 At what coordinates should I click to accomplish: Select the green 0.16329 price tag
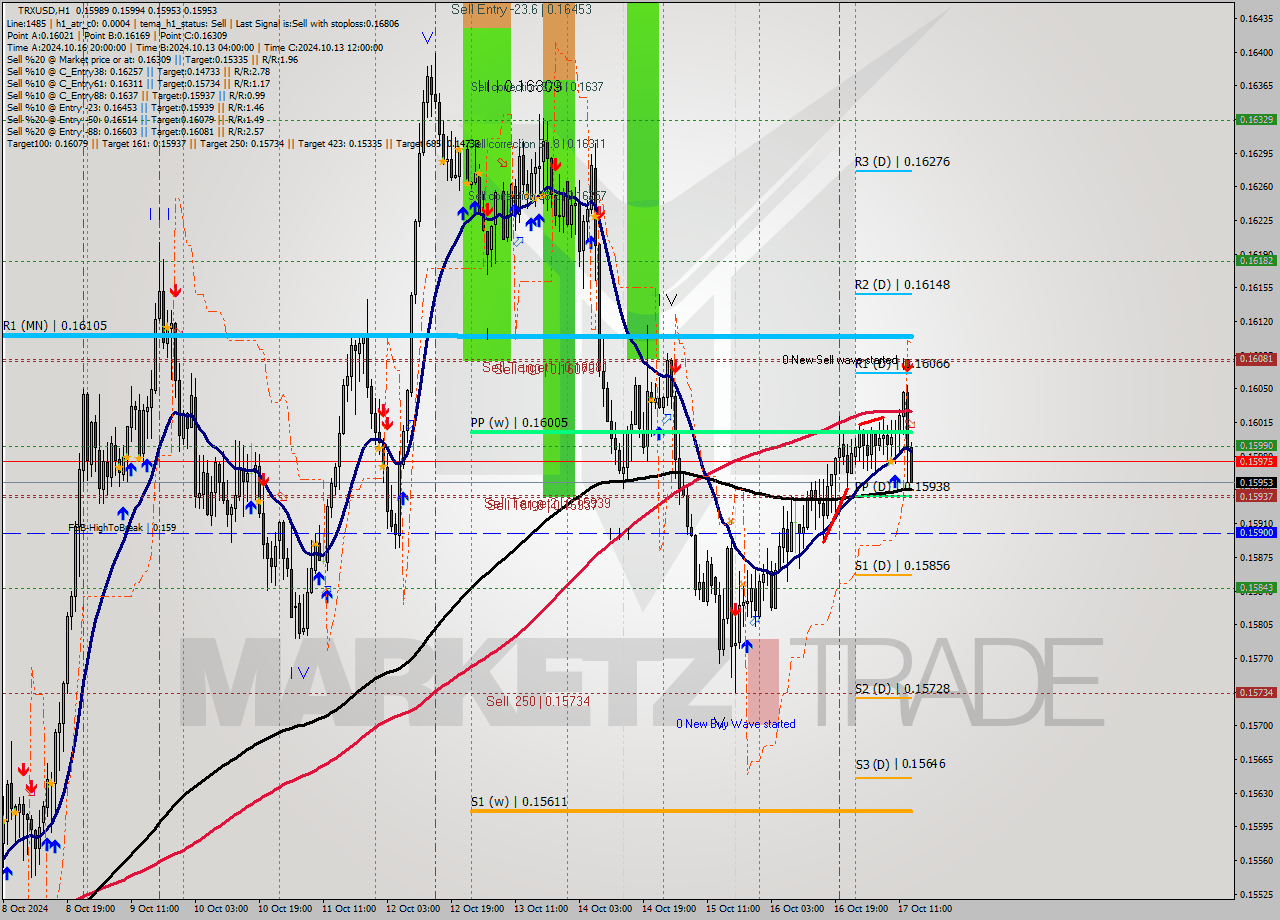[1256, 119]
